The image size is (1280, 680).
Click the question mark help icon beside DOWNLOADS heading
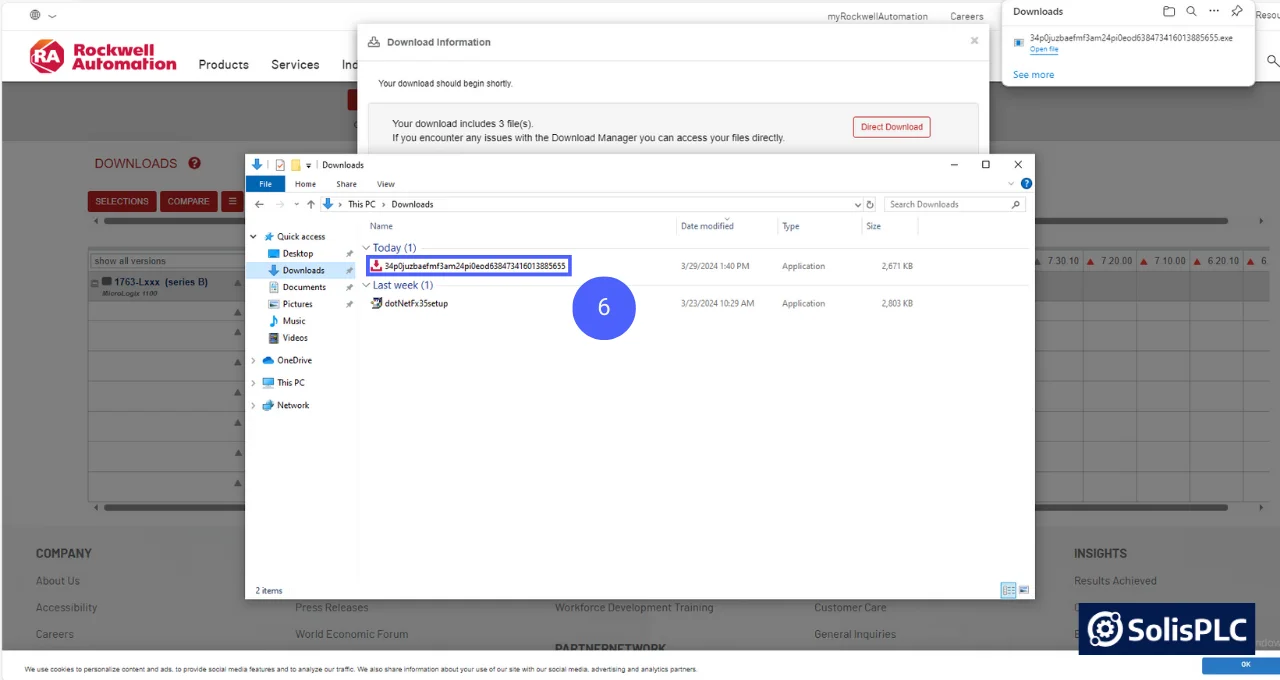coord(194,163)
